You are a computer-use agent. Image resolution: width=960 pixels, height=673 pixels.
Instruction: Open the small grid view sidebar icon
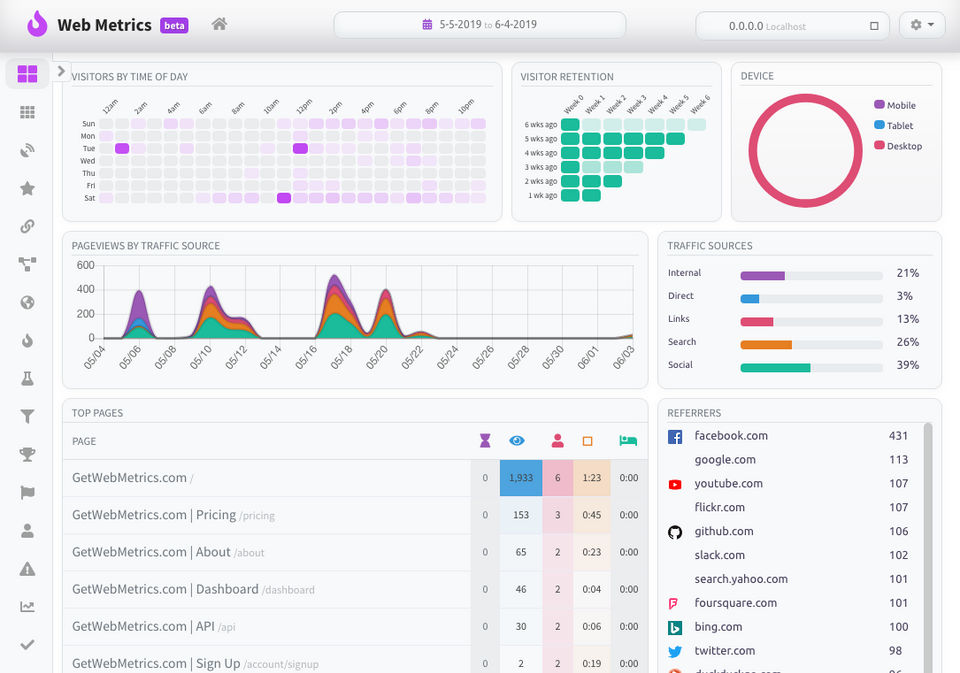28,112
